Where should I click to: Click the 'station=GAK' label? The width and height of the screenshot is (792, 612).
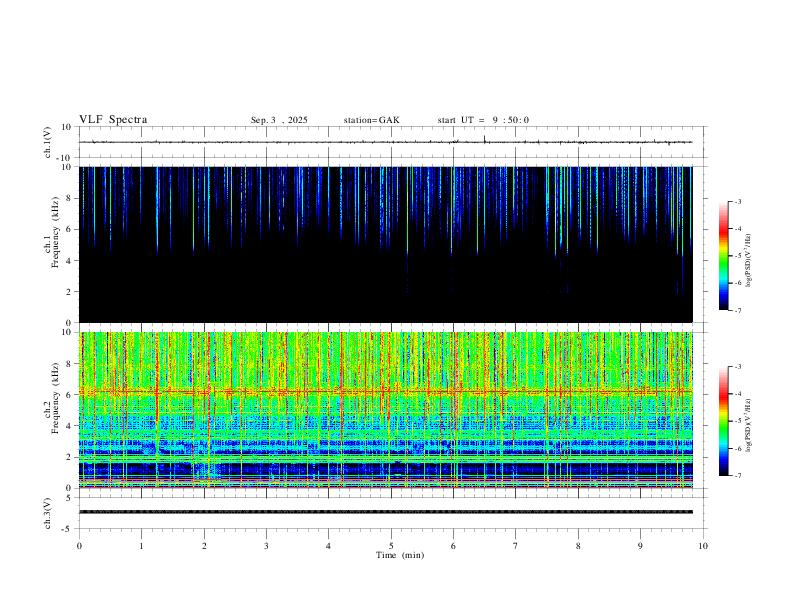click(x=371, y=120)
